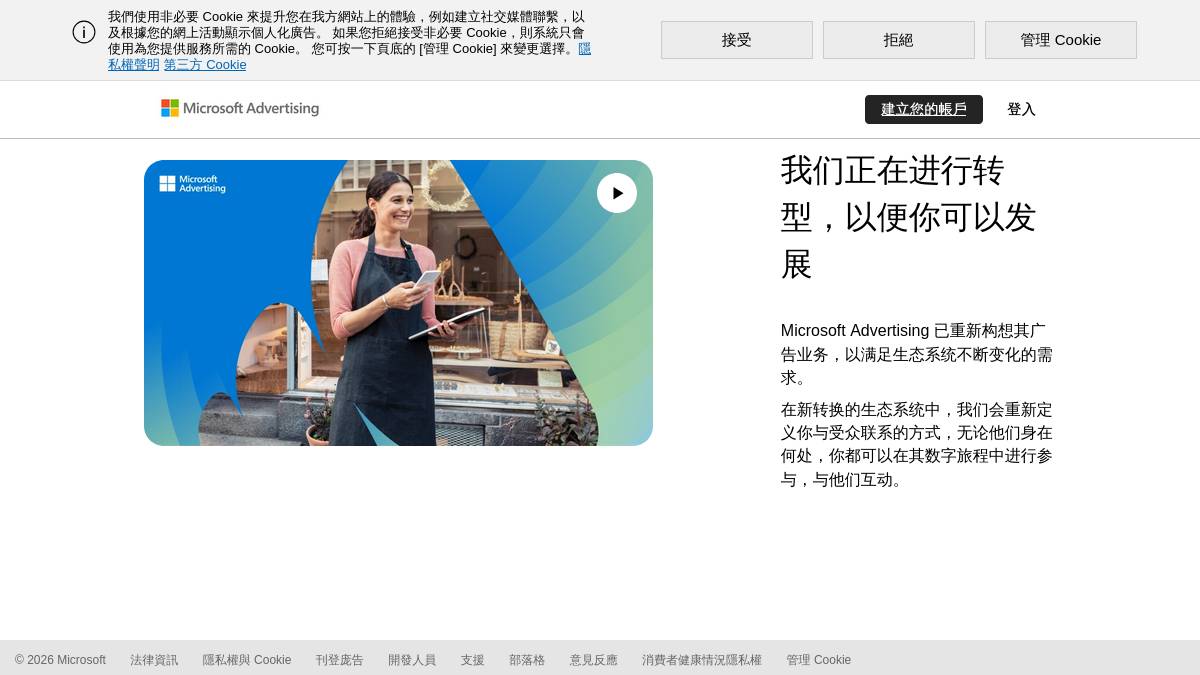Viewport: 1200px width, 675px height.
Task: Open the video thumbnail of the woman with the tablet
Action: [x=398, y=303]
